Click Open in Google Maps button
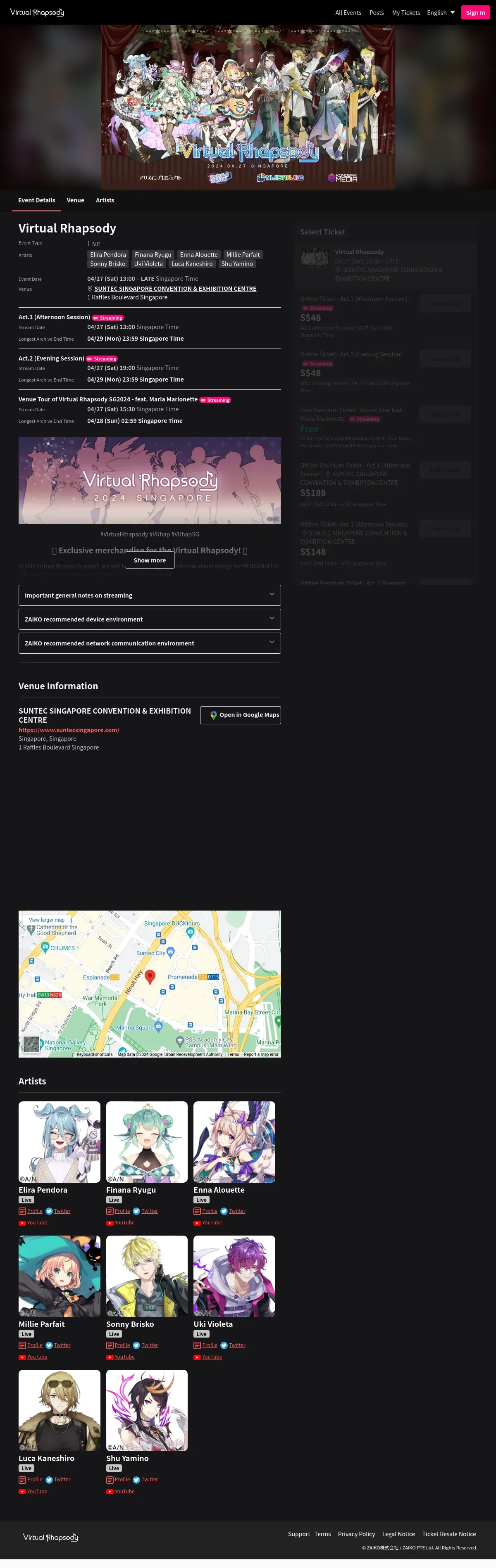 point(241,714)
